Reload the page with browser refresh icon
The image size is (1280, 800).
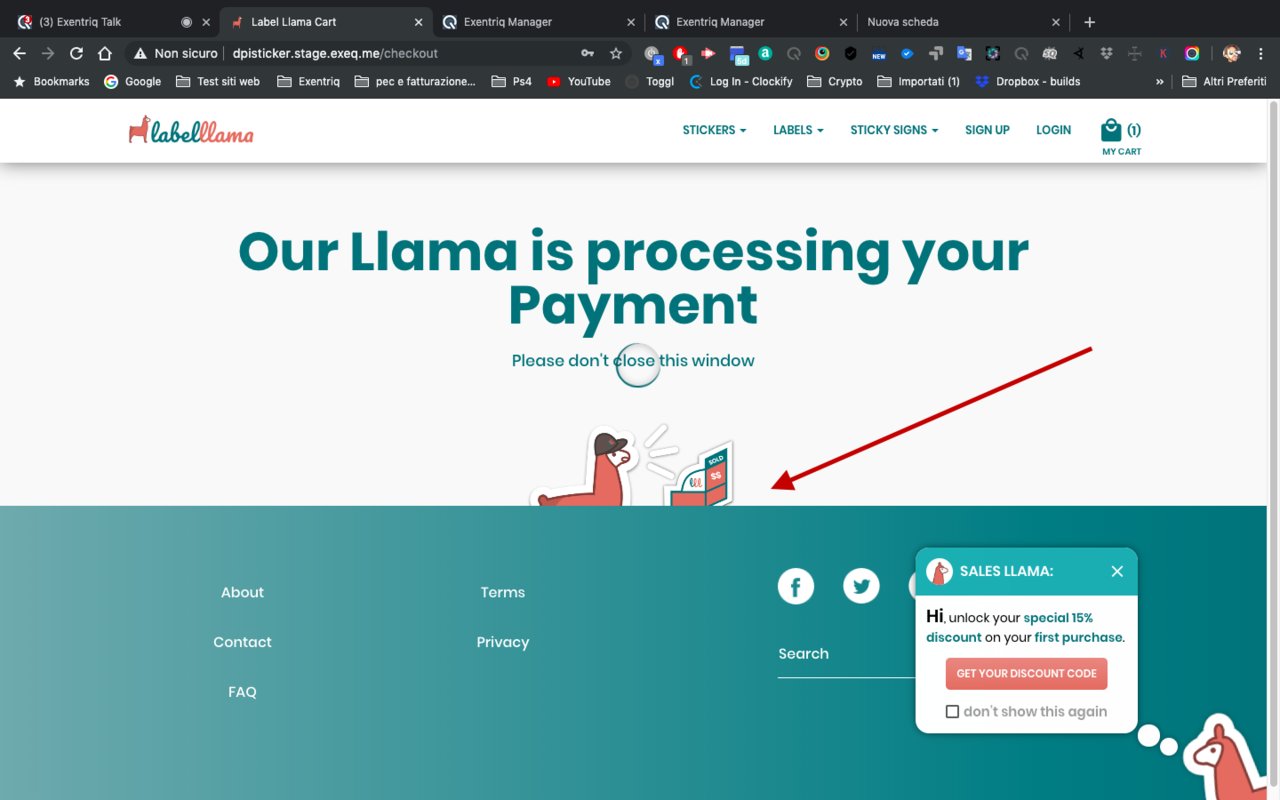tap(76, 53)
